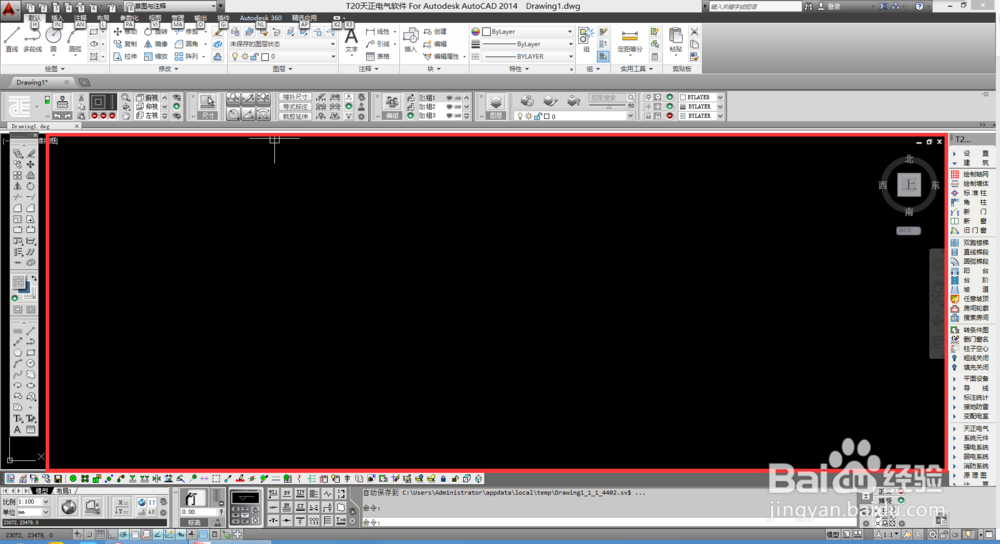Click the 移动 move tool
Viewport: 1000px width, 544px height.
coord(125,31)
